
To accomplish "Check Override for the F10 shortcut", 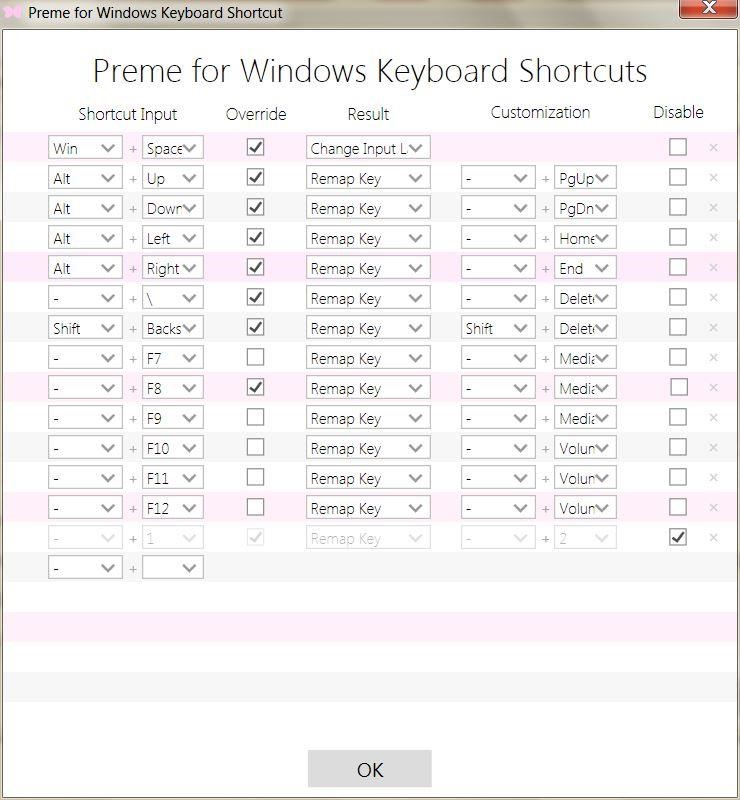I will [x=253, y=447].
